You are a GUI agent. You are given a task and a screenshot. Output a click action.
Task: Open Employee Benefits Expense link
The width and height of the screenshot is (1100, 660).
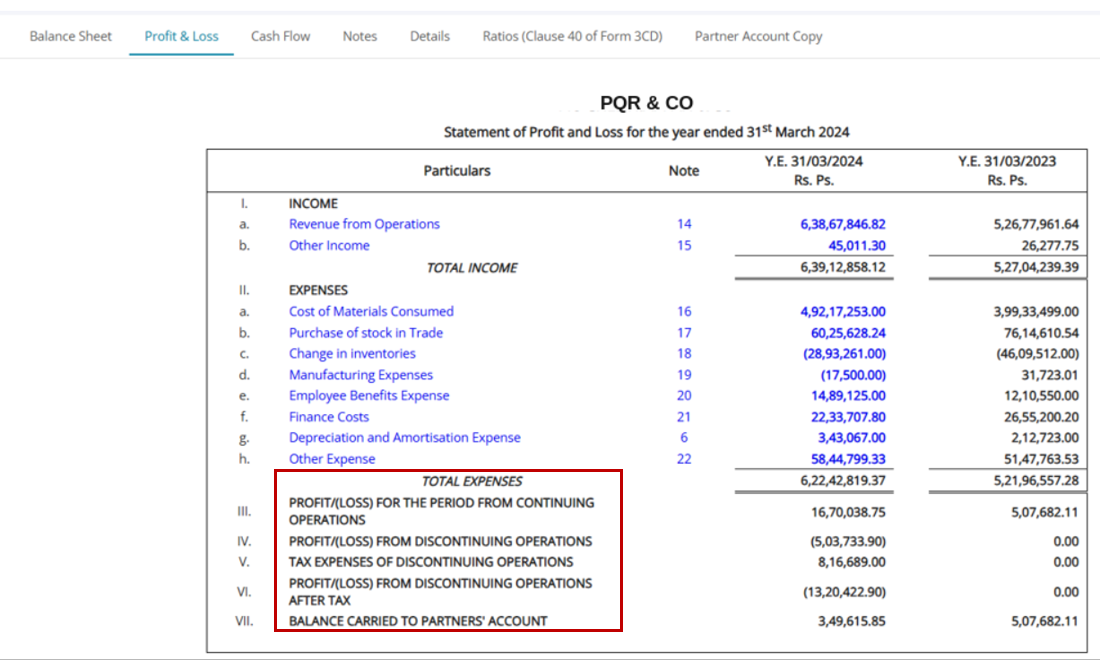[369, 396]
